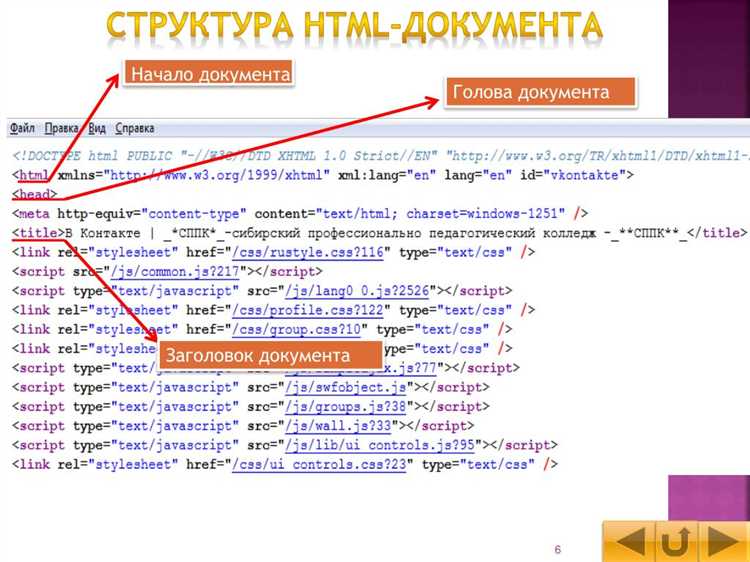Click the 'charset=windows-1251' text
This screenshot has width=750, height=562.
click(x=482, y=213)
